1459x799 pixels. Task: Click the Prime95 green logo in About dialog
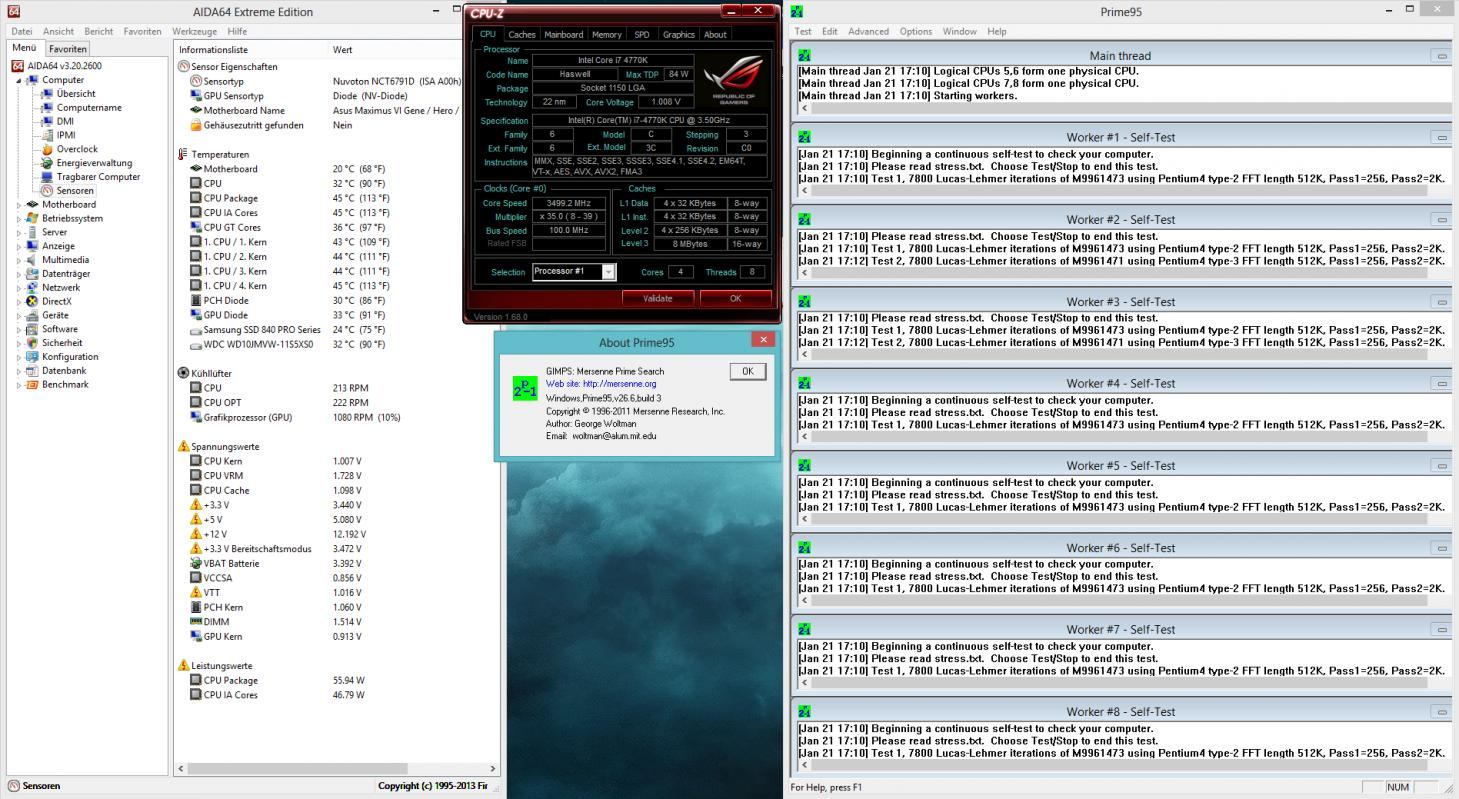[x=525, y=388]
